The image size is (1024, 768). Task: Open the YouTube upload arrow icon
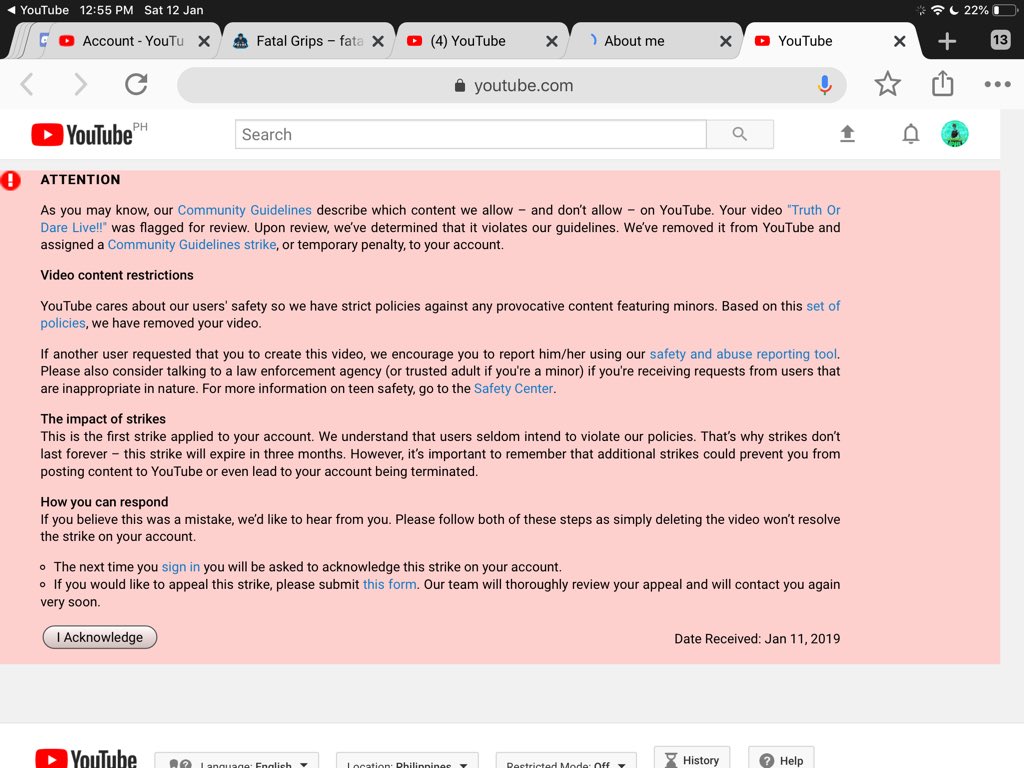847,134
